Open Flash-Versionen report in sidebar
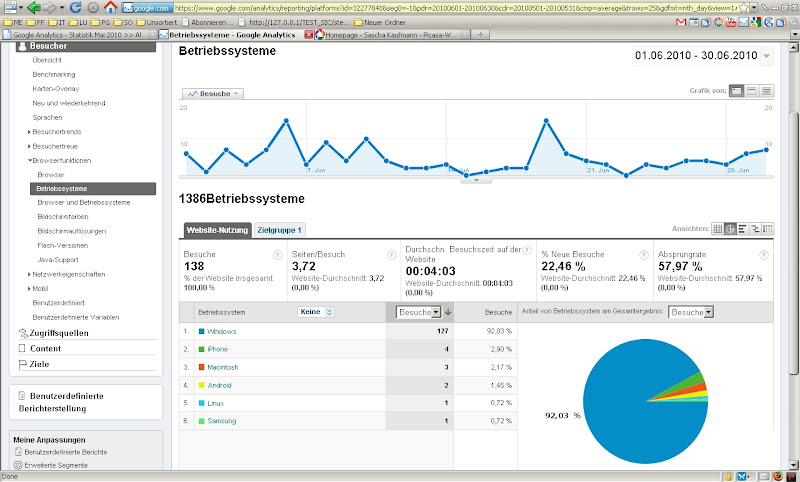This screenshot has height=482, width=800. (62, 245)
